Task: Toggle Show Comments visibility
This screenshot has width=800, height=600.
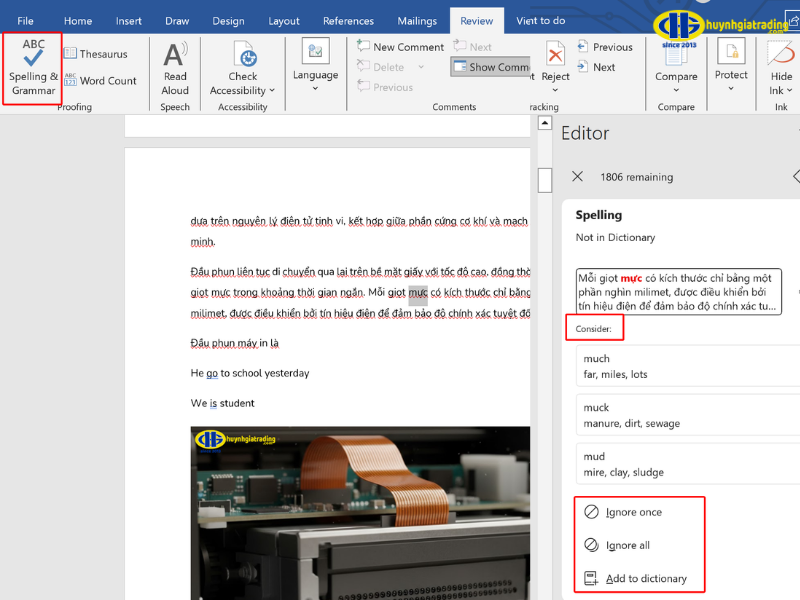Action: pos(490,66)
